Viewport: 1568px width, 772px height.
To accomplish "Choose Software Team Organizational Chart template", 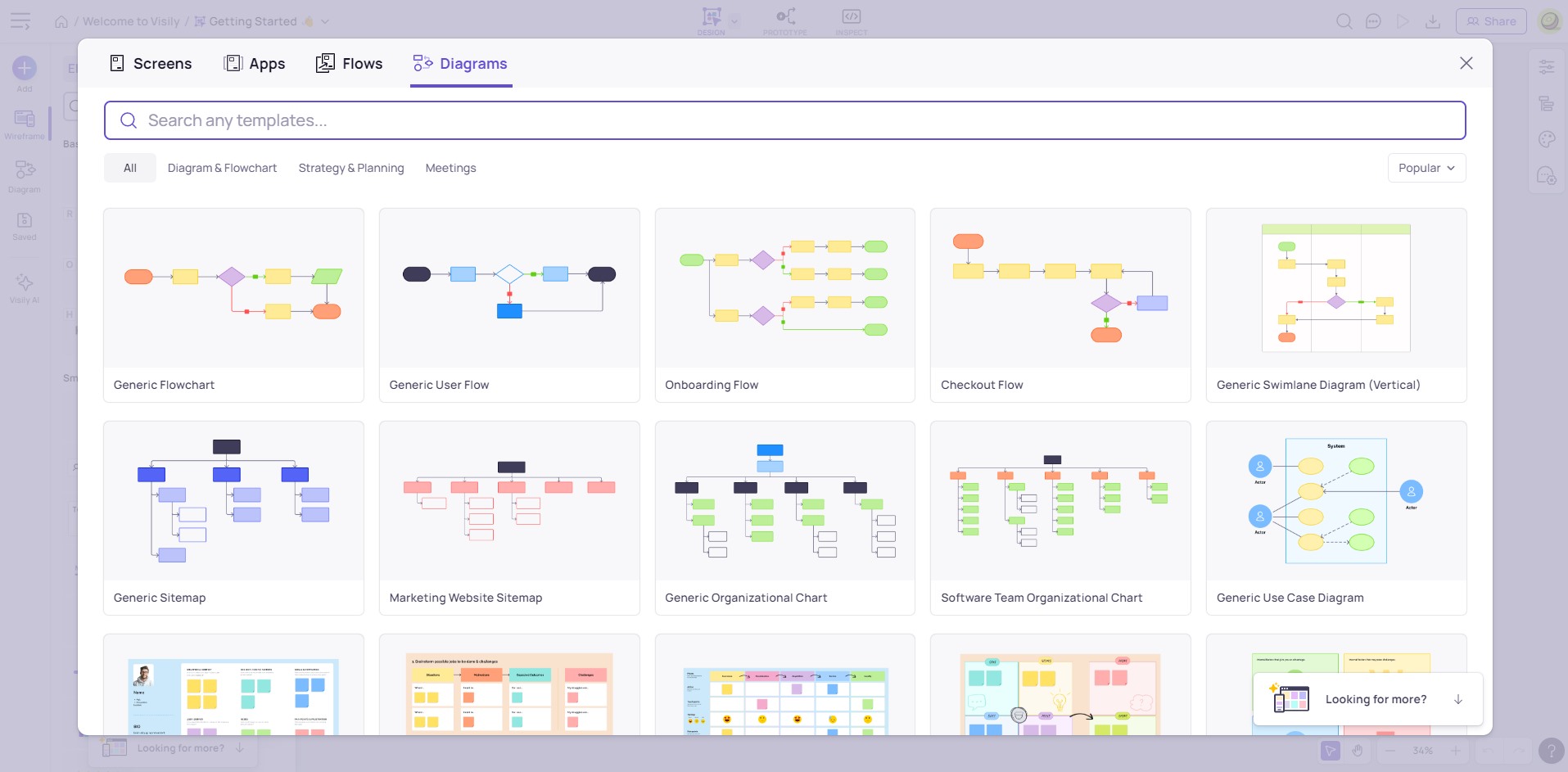I will coord(1060,517).
